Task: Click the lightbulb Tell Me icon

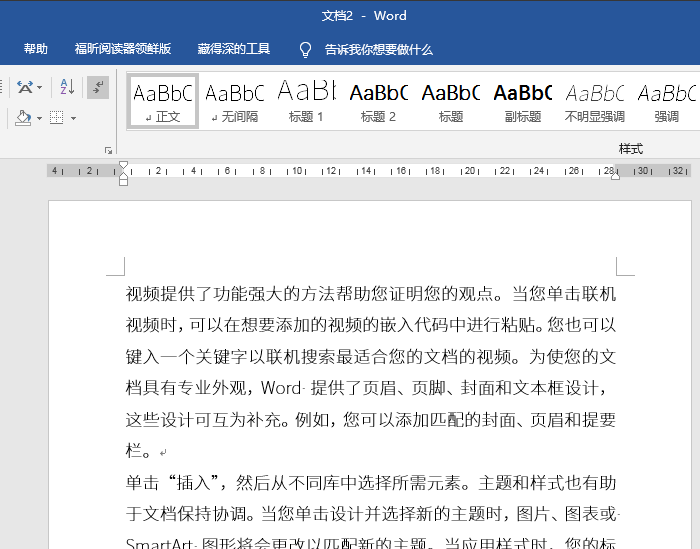Action: click(306, 49)
